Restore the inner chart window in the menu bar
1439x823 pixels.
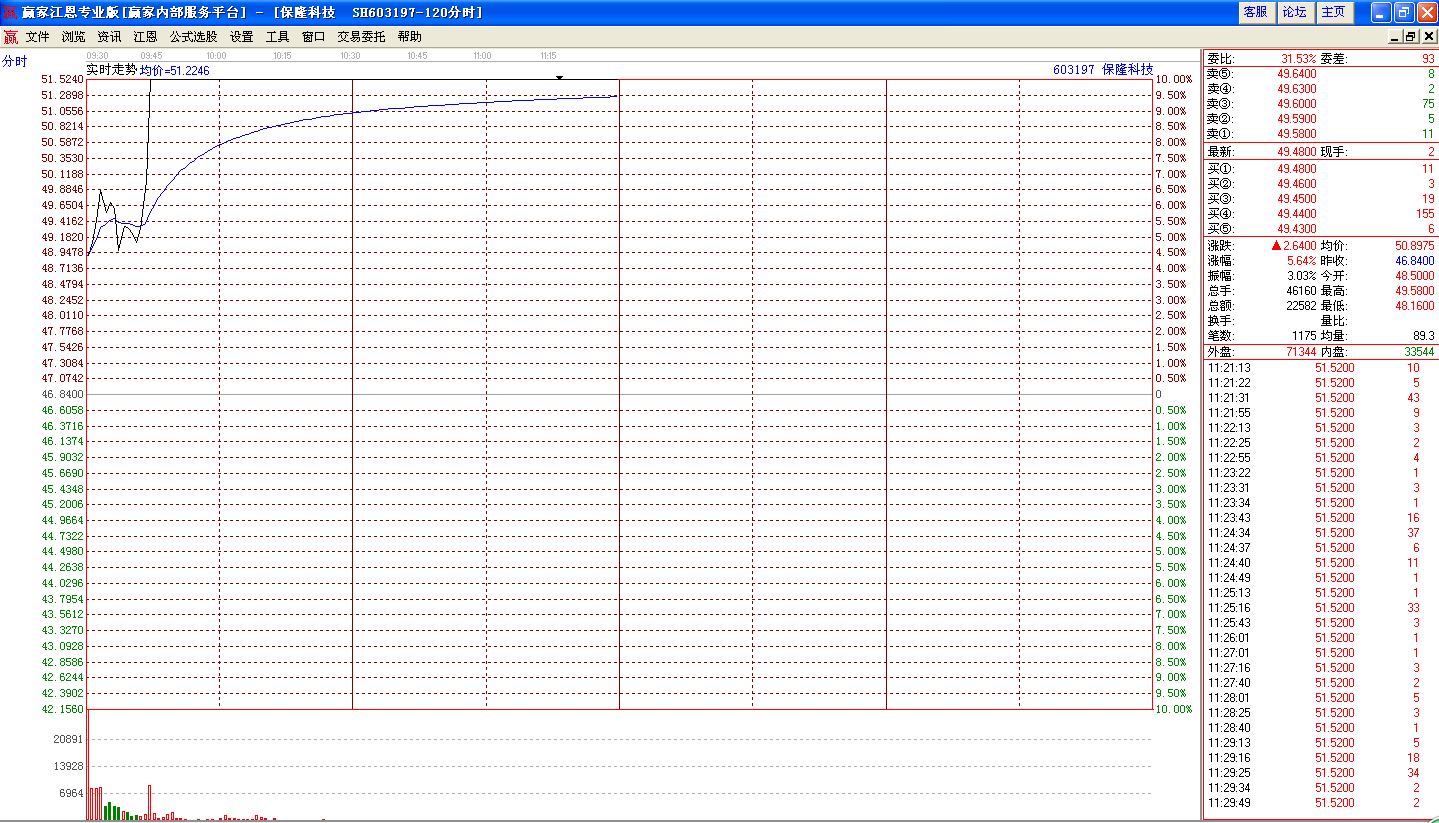click(x=1411, y=37)
